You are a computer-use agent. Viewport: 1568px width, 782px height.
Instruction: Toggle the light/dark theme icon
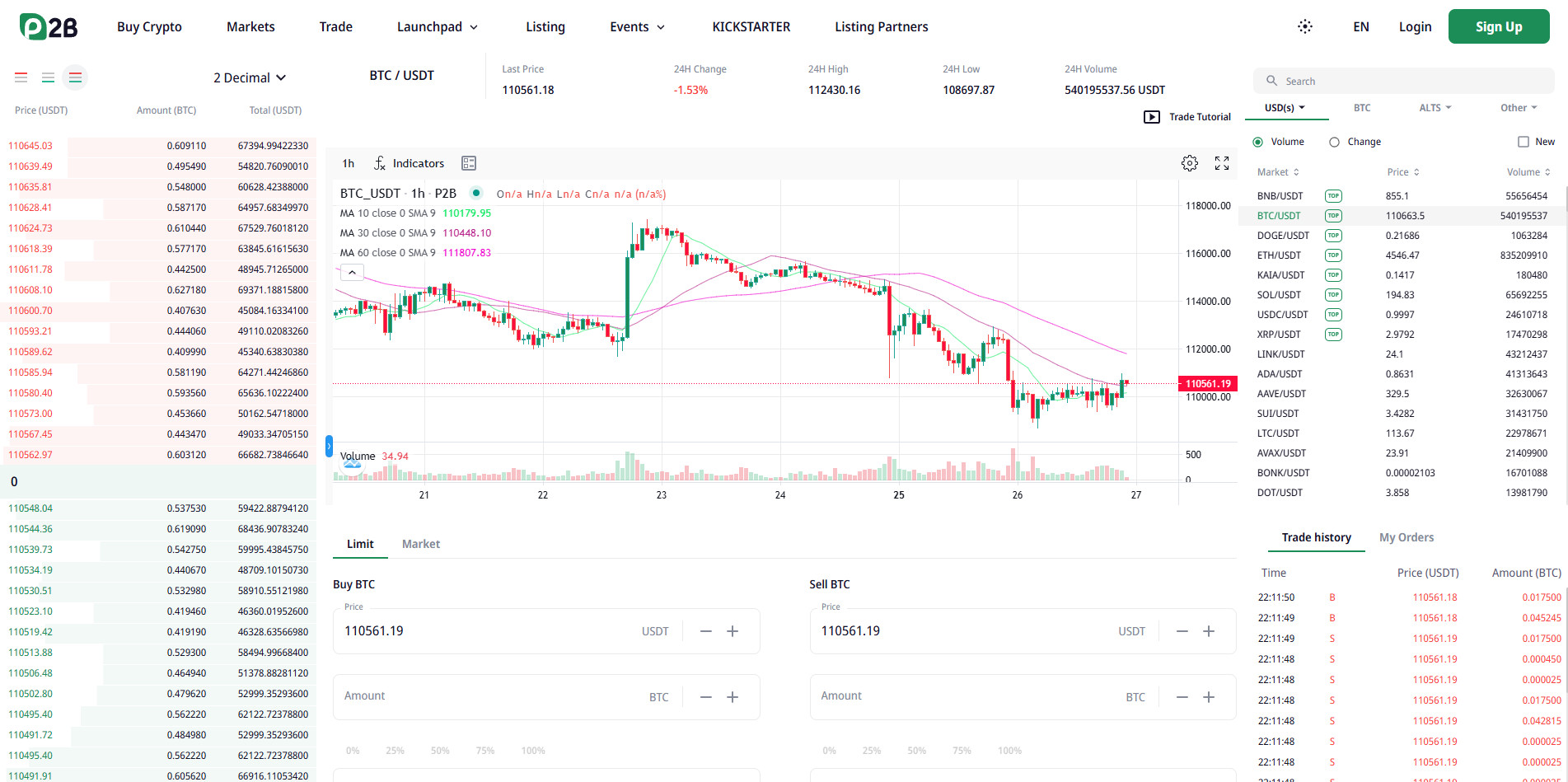1305,26
